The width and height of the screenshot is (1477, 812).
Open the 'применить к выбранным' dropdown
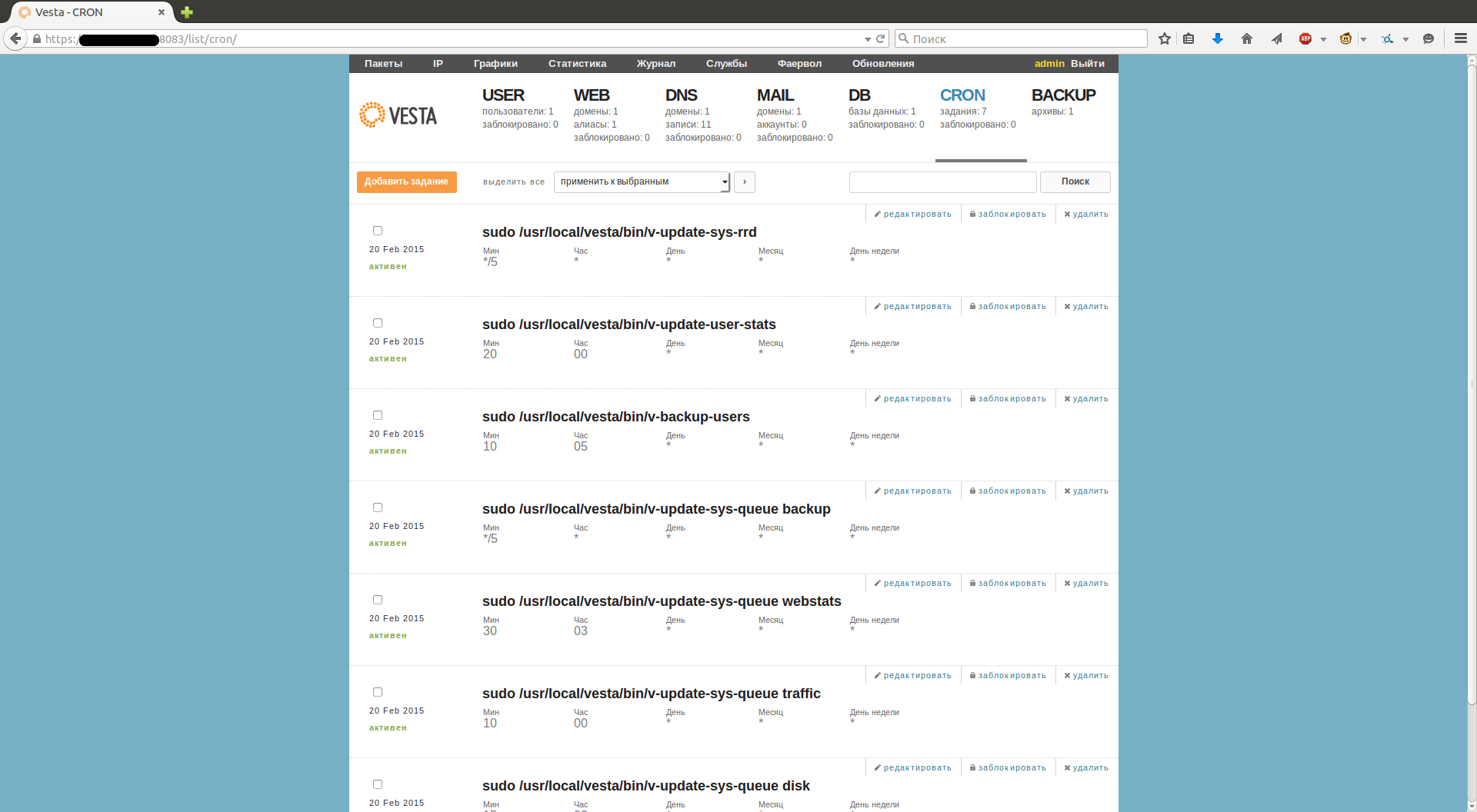pyautogui.click(x=642, y=181)
